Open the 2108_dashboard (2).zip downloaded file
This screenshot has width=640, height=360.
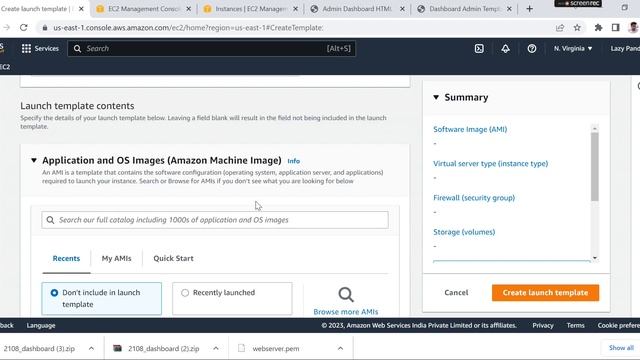coord(163,348)
